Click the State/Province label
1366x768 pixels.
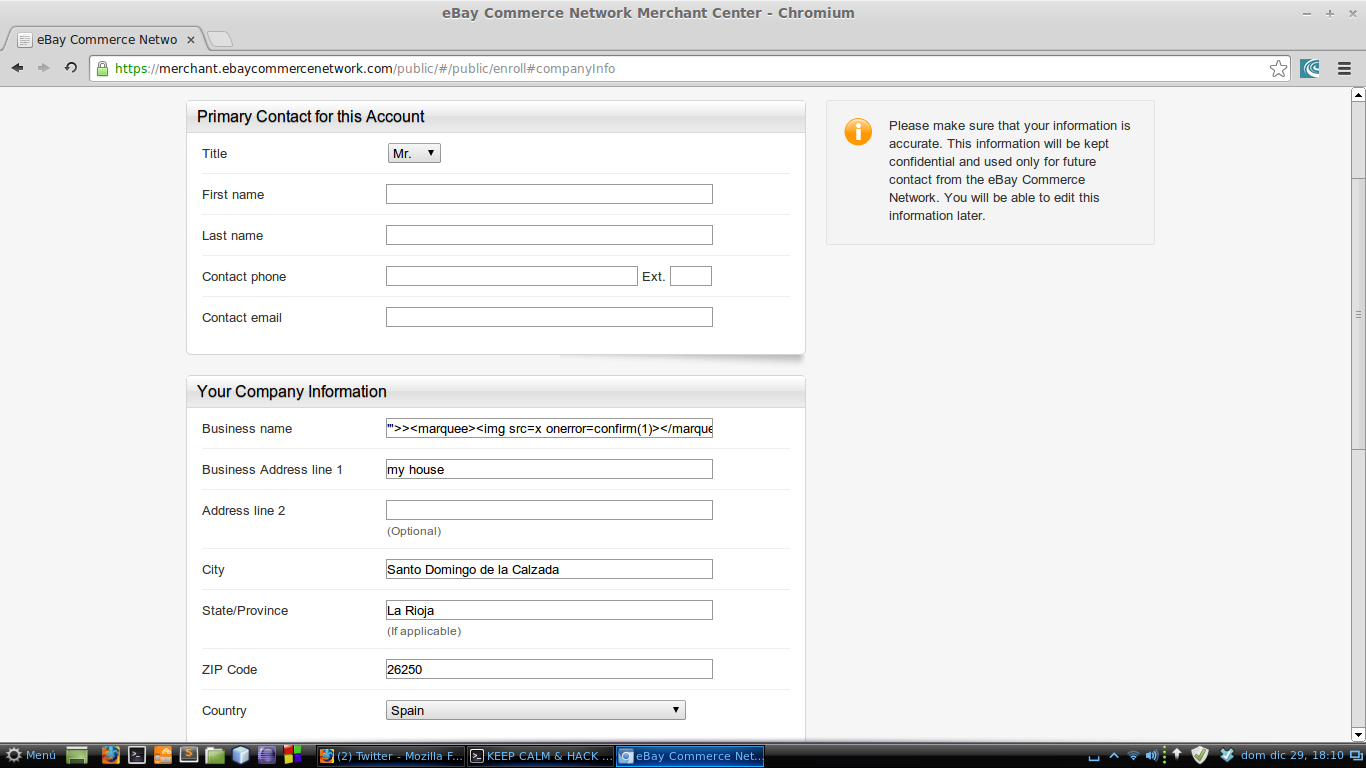[x=245, y=611]
